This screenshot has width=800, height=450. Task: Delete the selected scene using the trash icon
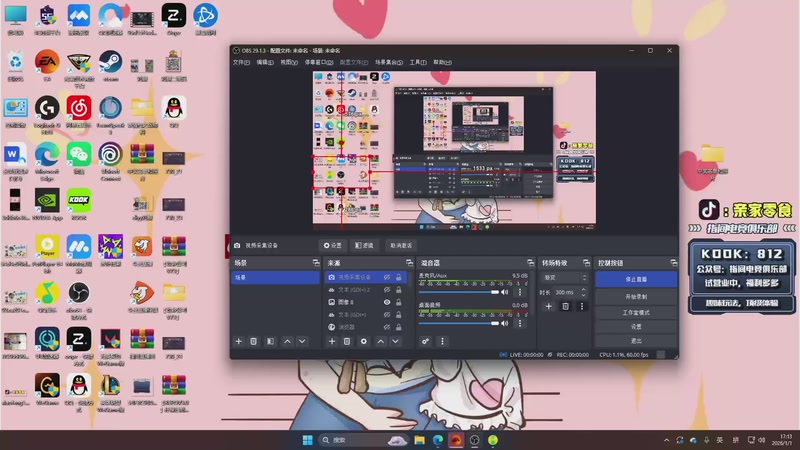click(254, 341)
